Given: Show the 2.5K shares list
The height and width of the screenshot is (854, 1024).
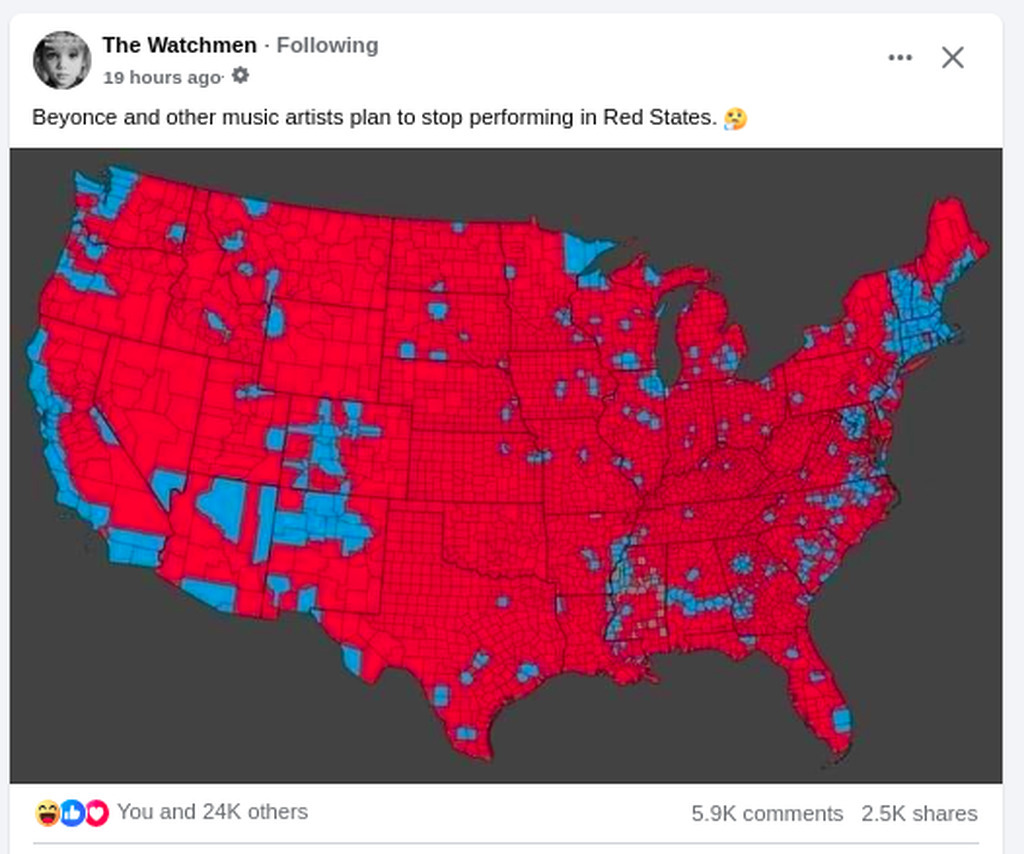Looking at the screenshot, I should click(x=919, y=814).
